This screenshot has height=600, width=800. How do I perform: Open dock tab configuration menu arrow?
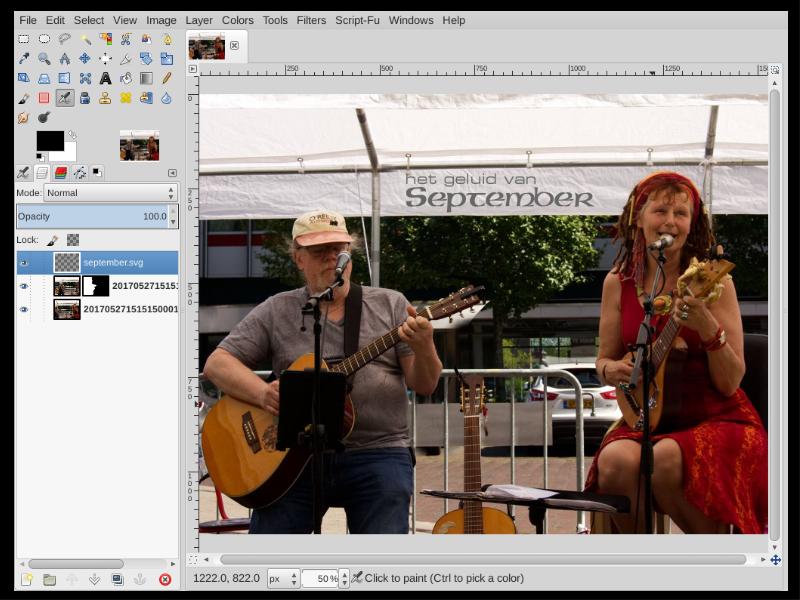click(172, 173)
